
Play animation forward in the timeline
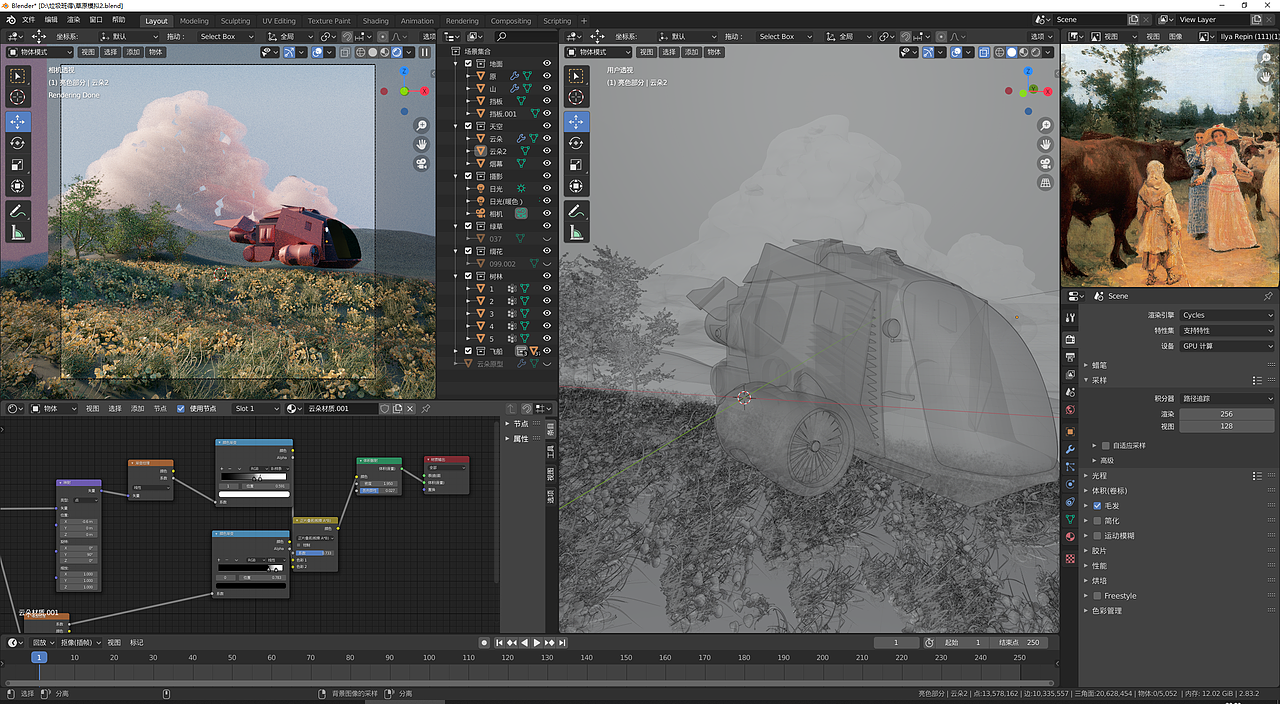point(536,643)
